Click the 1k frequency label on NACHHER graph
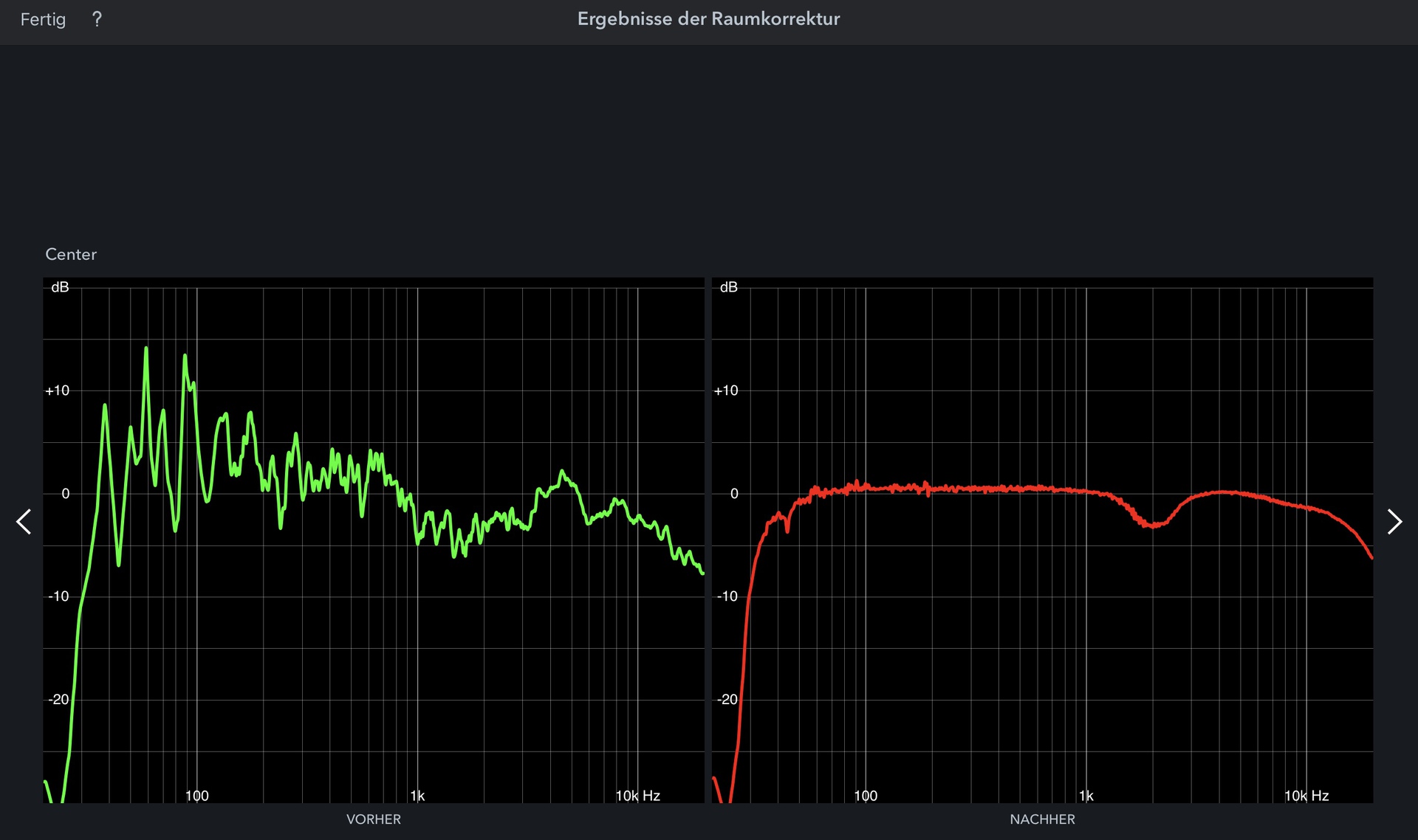Screen dimensions: 1418x840 (1086, 796)
